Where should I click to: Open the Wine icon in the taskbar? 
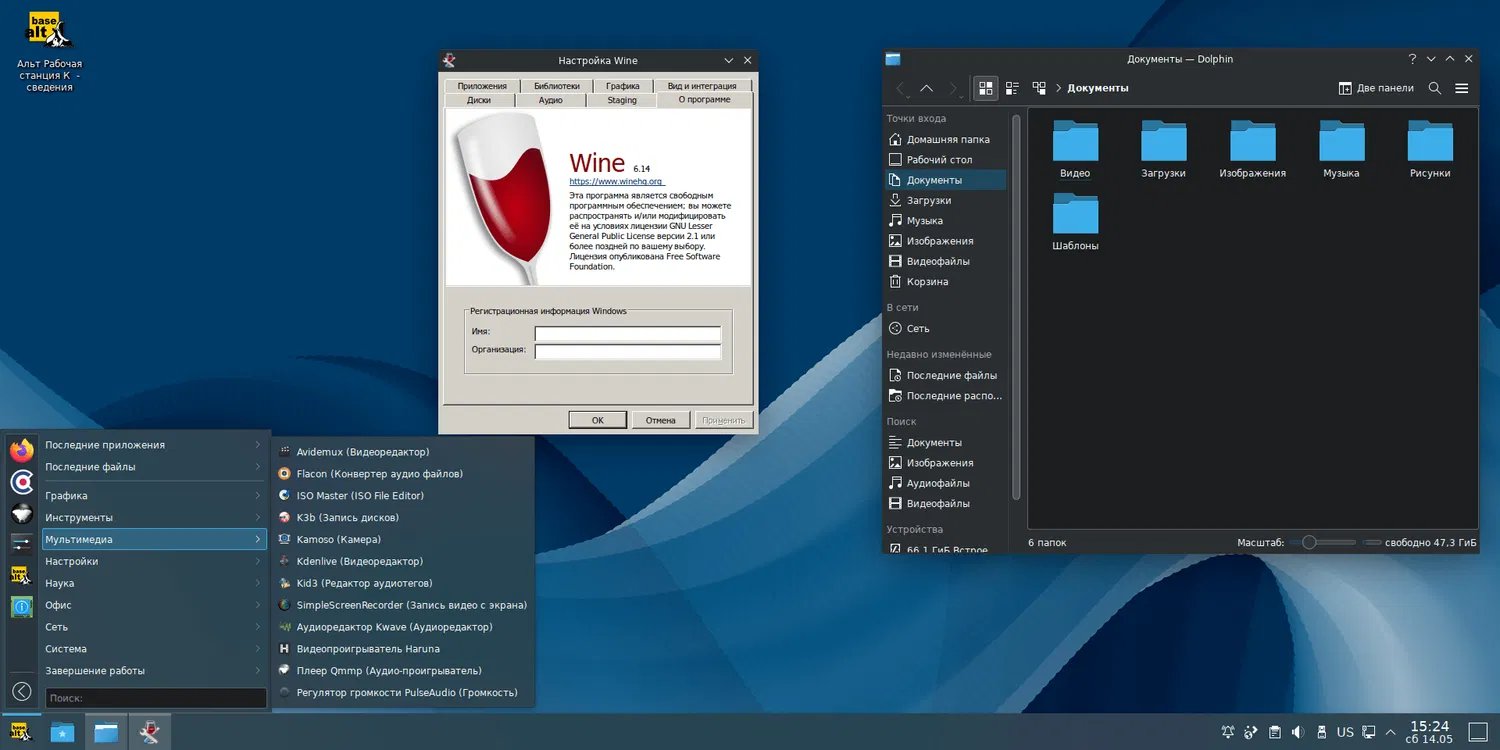tap(149, 732)
